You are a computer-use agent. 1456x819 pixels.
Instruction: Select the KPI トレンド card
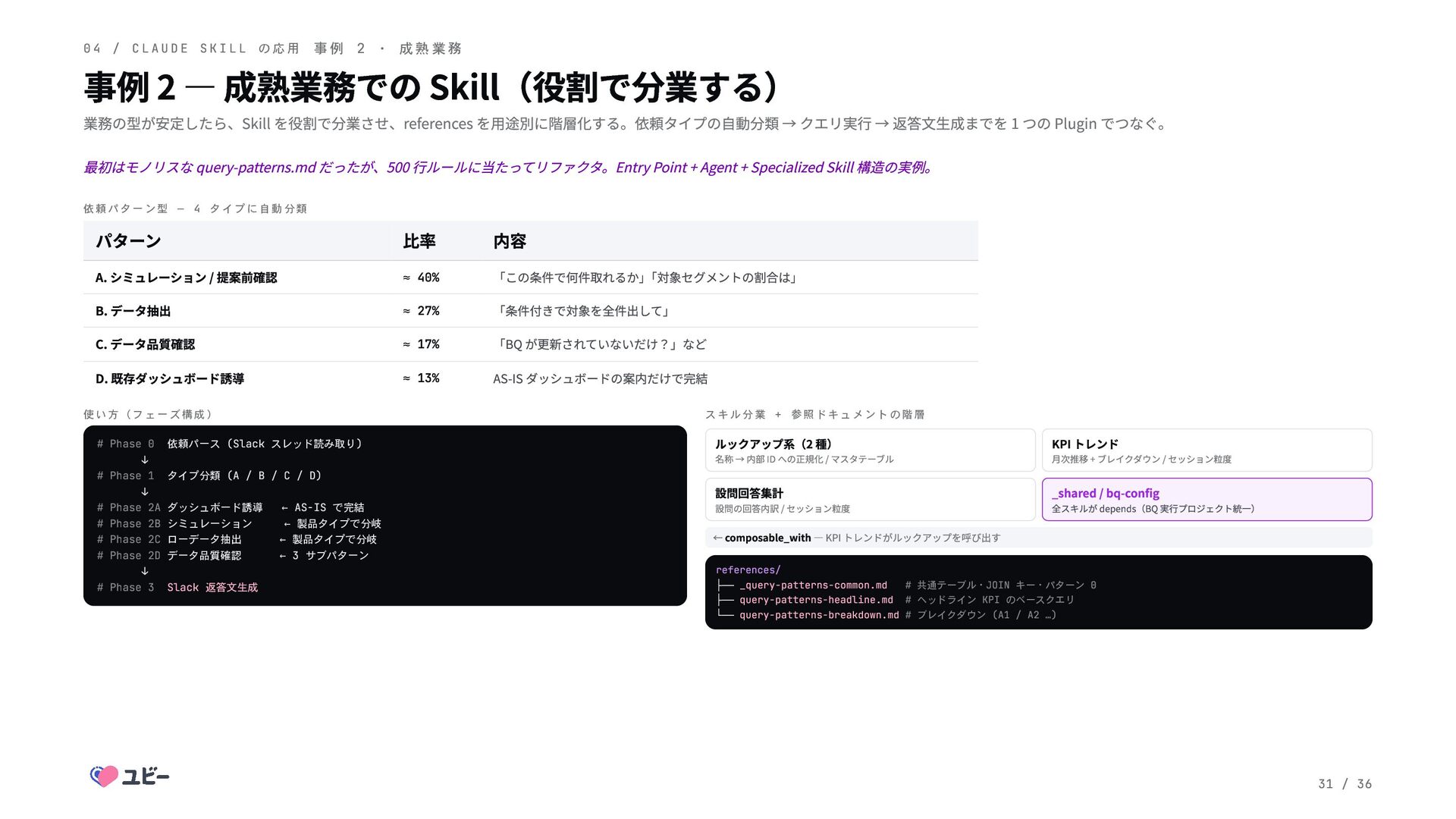pyautogui.click(x=1207, y=450)
